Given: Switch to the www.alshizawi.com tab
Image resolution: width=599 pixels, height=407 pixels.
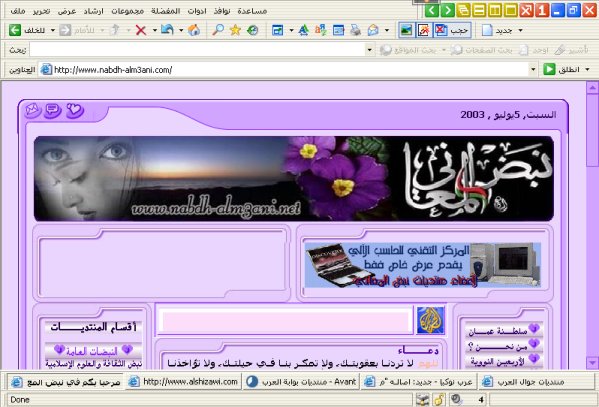Looking at the screenshot, I should tap(183, 381).
